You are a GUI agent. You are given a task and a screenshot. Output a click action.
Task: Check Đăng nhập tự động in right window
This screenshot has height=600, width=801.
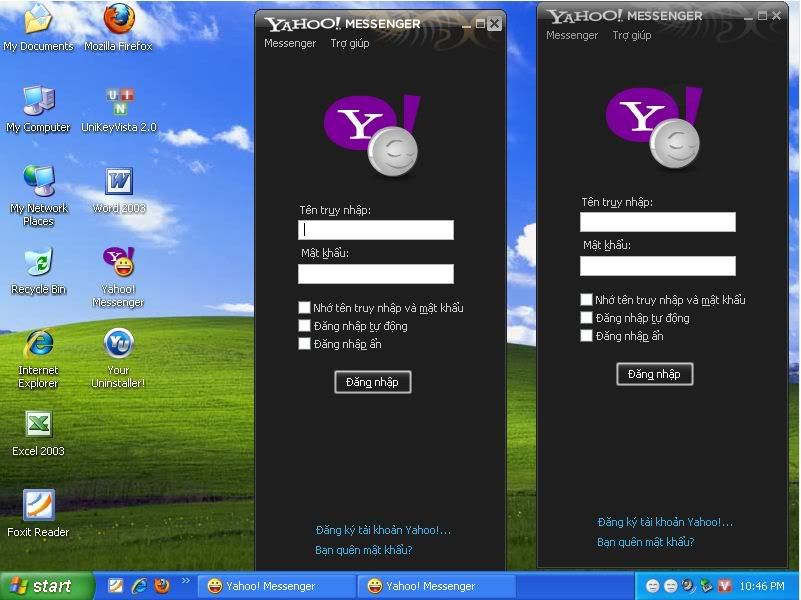tap(586, 318)
